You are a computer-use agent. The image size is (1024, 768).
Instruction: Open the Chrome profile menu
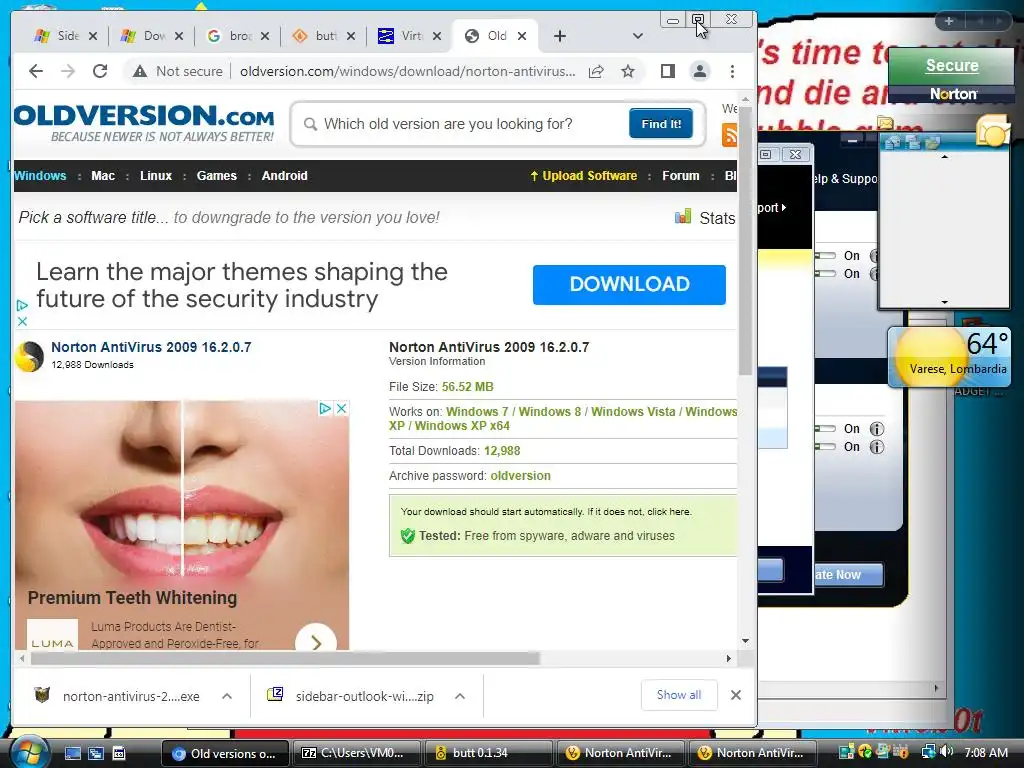pos(699,71)
